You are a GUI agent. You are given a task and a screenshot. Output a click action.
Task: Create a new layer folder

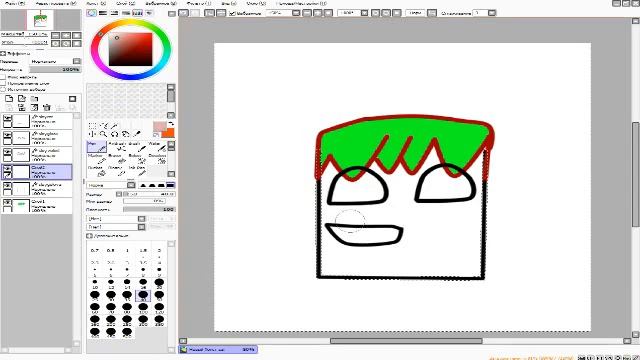34,99
